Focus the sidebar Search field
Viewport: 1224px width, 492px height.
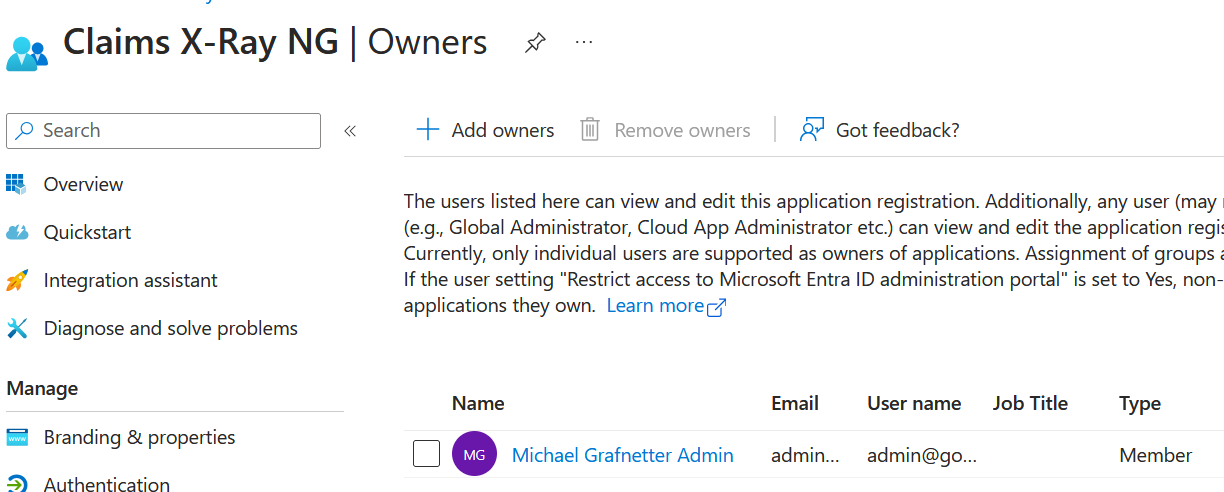[x=164, y=131]
